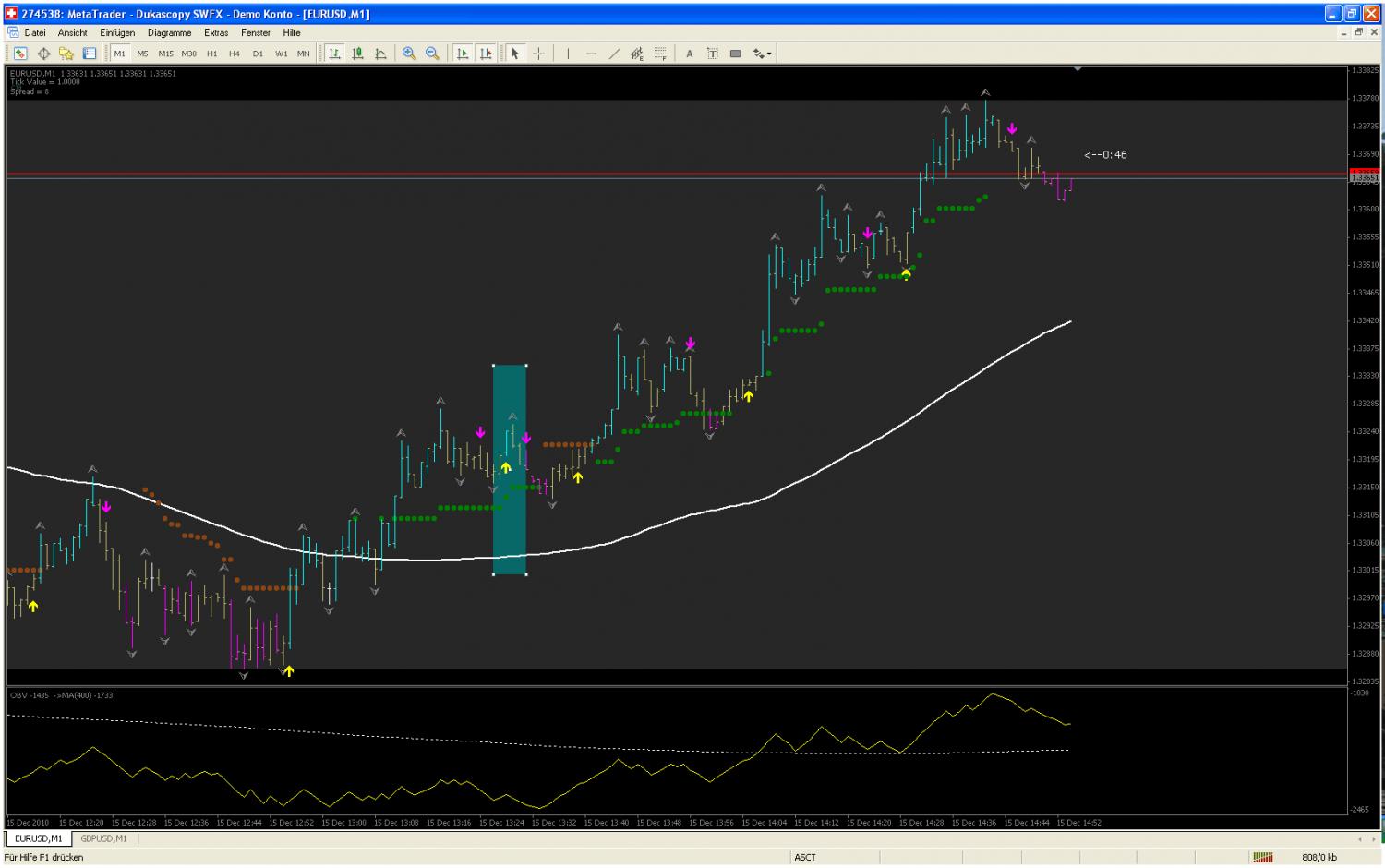Image resolution: width=1385 pixels, height=868 pixels.
Task: Click the 'Spread = 8' text on the chart
Action: [x=30, y=91]
